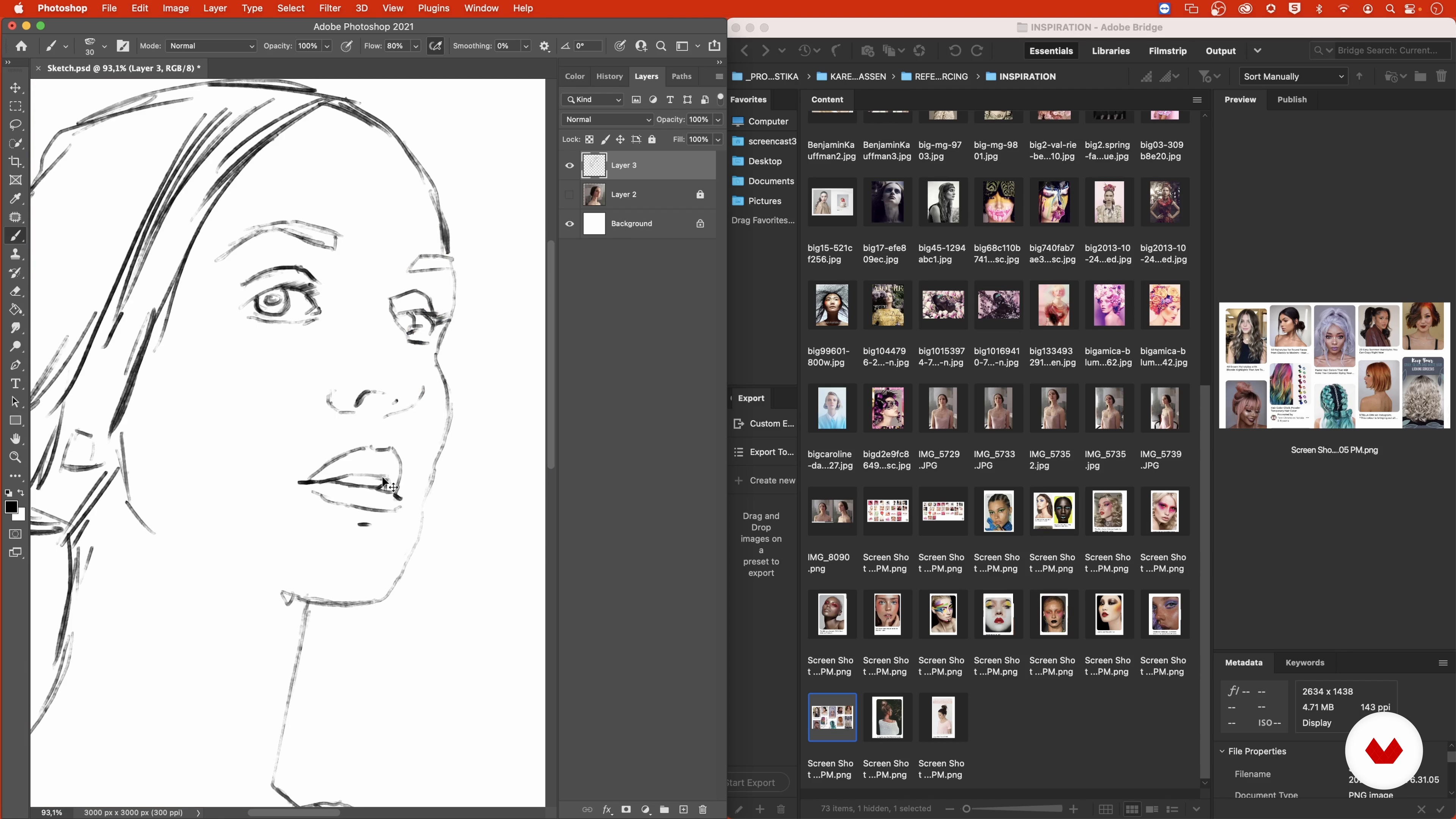Open the layer Fill dropdown arrow

718,140
